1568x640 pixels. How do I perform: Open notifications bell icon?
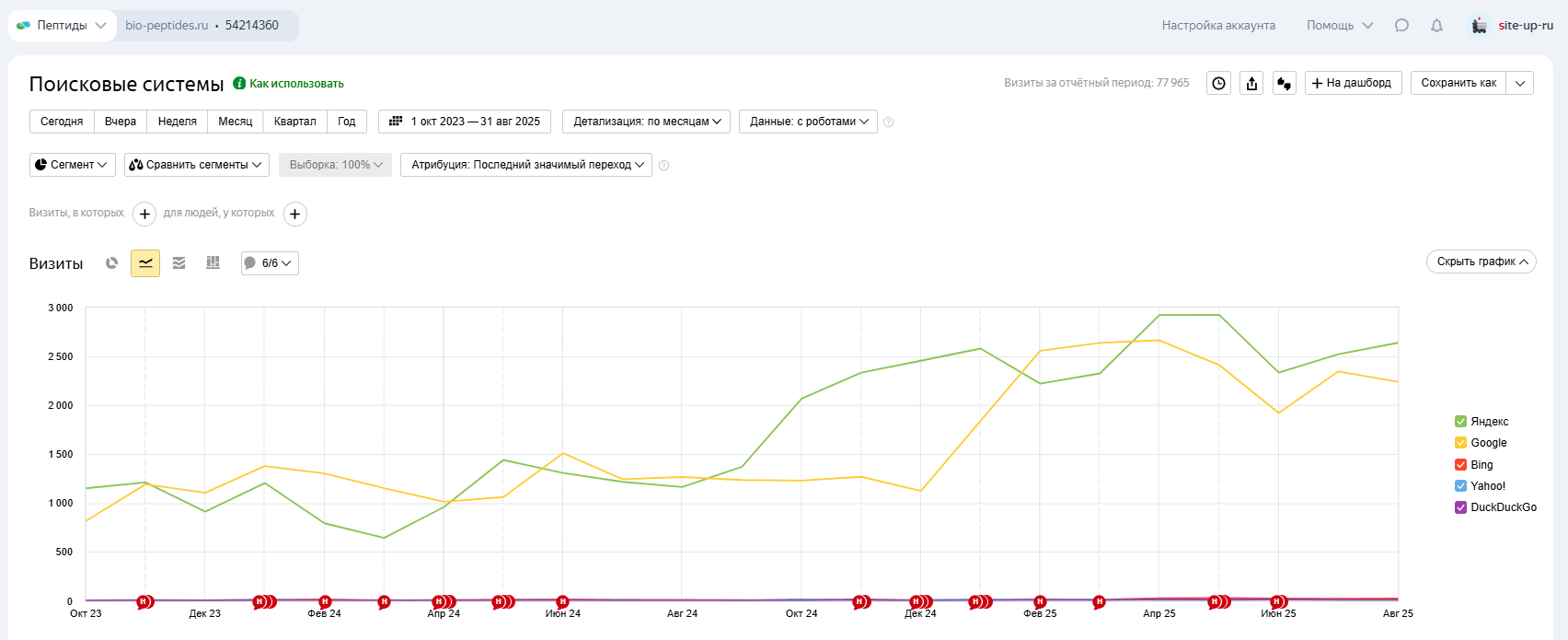click(1436, 26)
